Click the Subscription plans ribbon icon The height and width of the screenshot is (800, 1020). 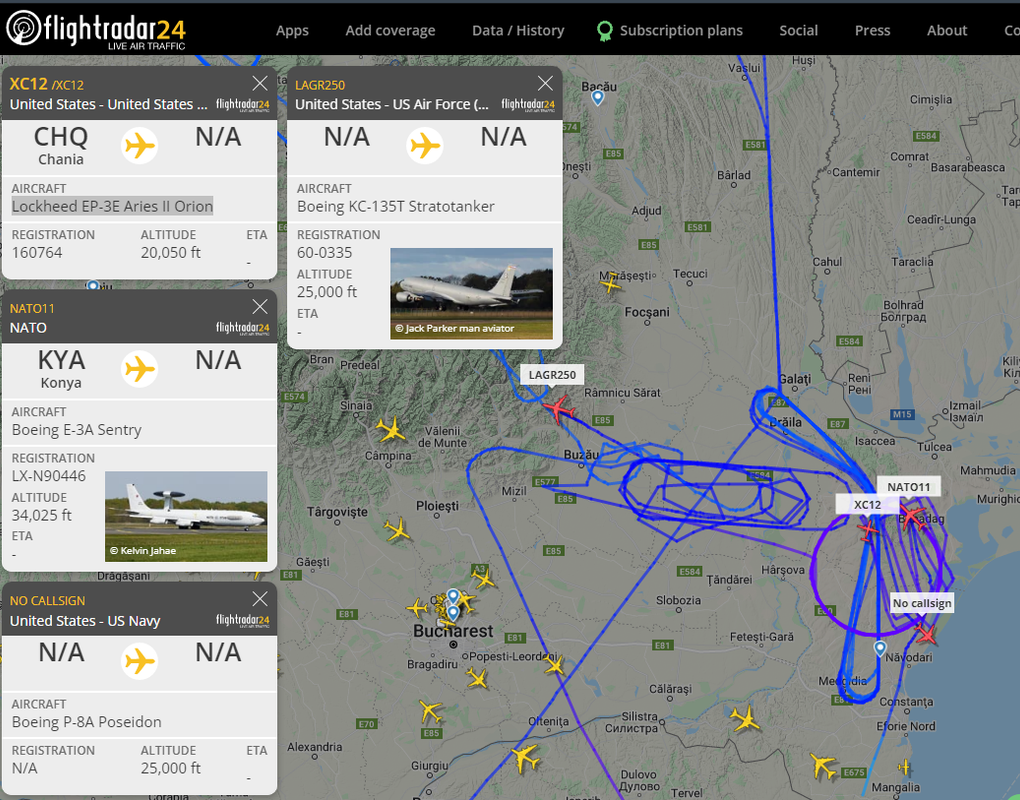click(x=604, y=31)
